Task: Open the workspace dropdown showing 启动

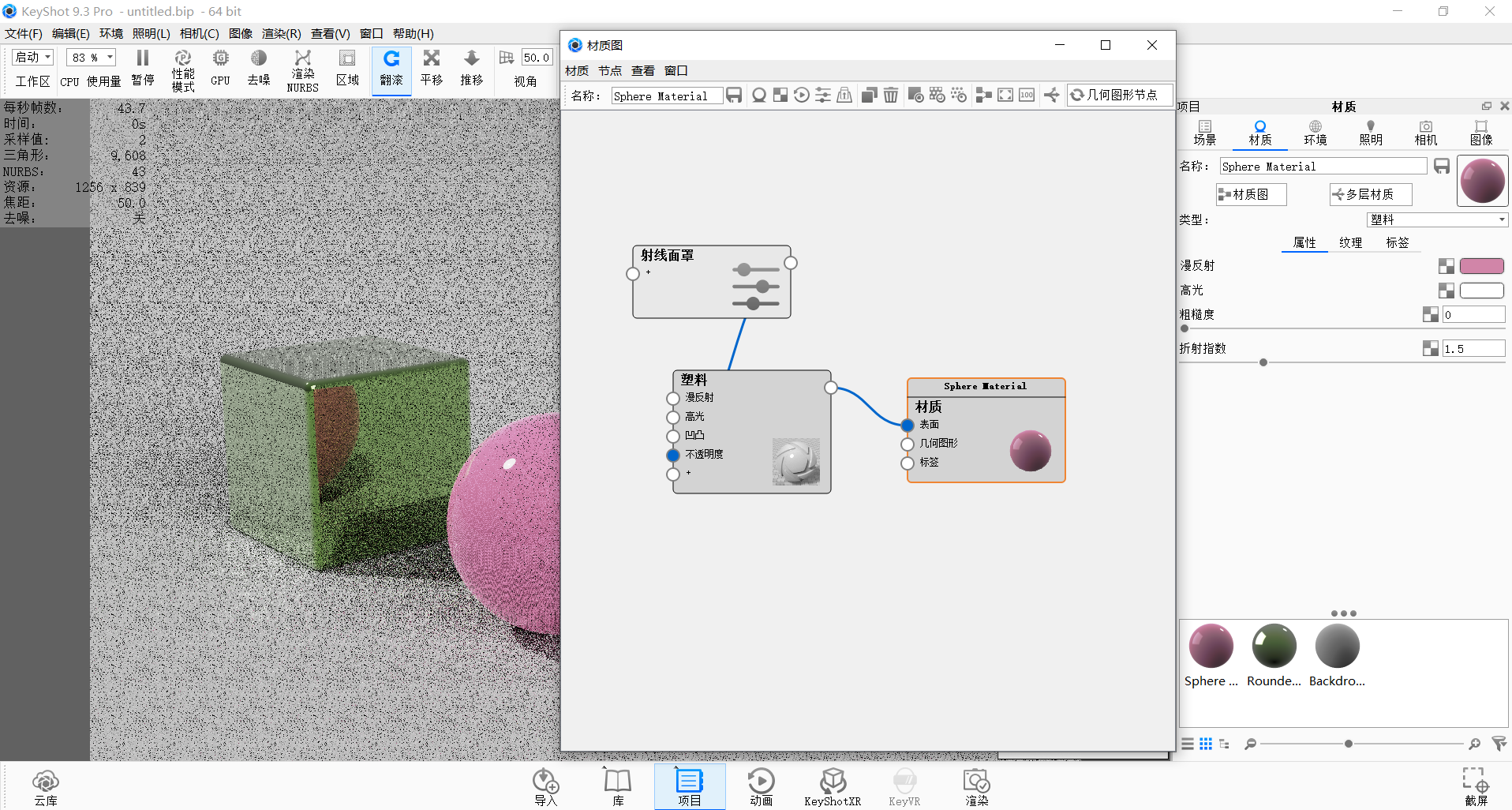Action: click(32, 58)
